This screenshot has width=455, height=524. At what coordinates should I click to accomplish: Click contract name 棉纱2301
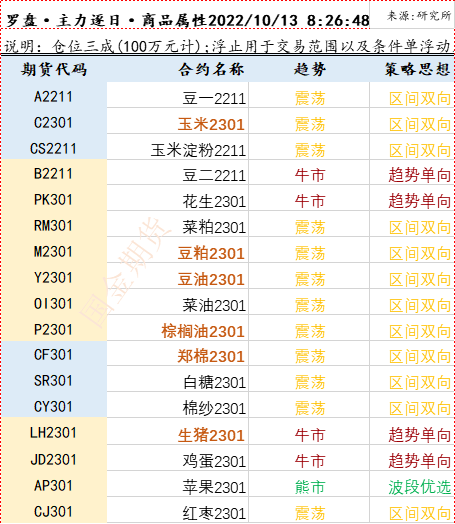coord(214,409)
